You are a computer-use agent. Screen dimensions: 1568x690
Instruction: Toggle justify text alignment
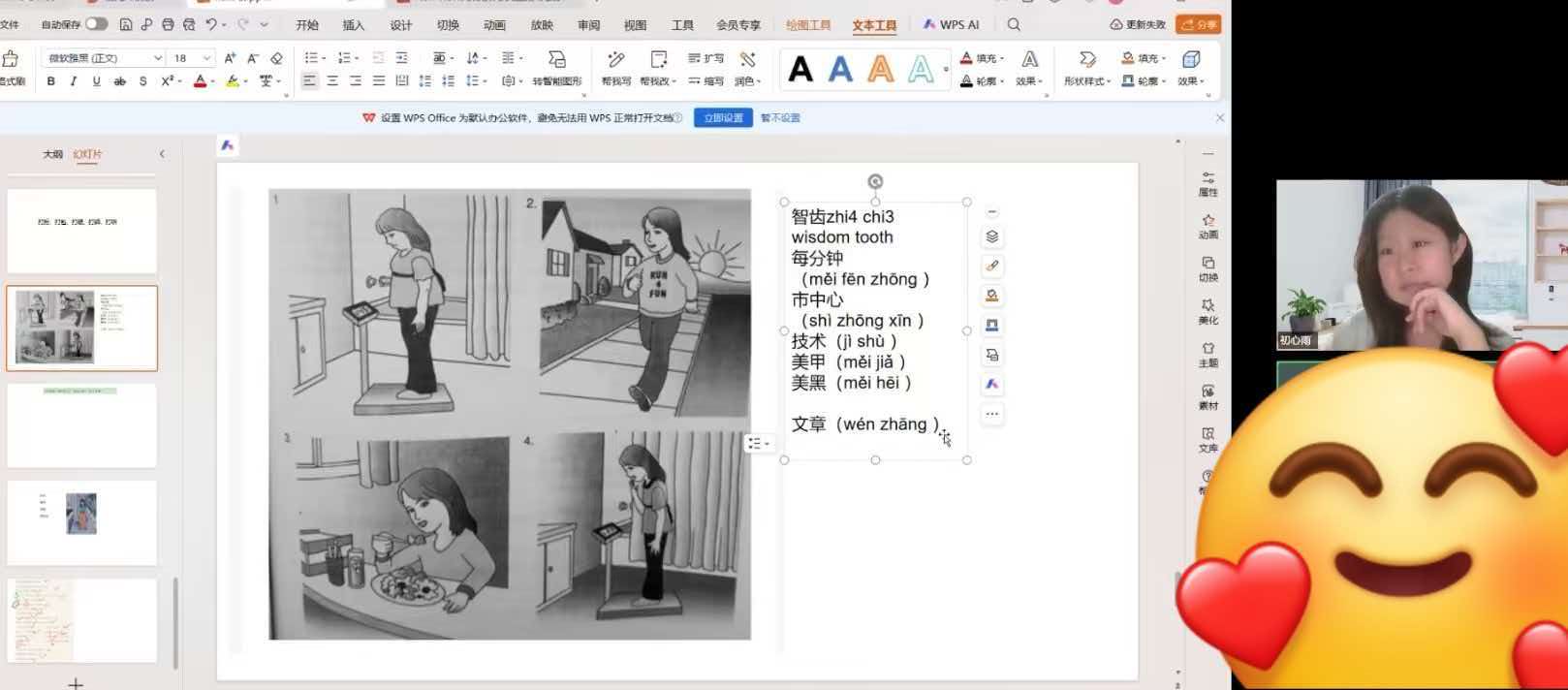click(379, 81)
